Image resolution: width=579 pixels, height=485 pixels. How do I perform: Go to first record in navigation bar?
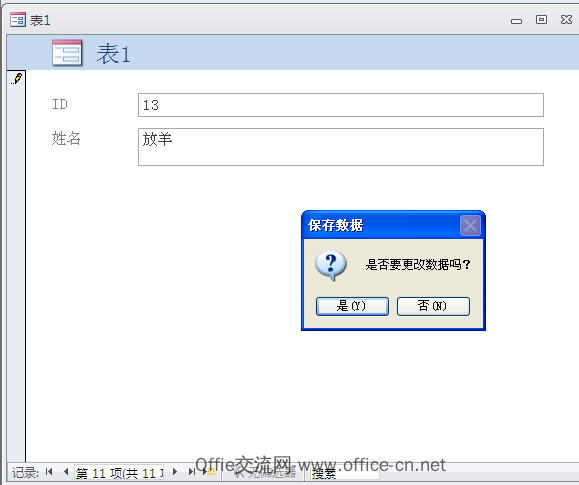tap(49, 472)
